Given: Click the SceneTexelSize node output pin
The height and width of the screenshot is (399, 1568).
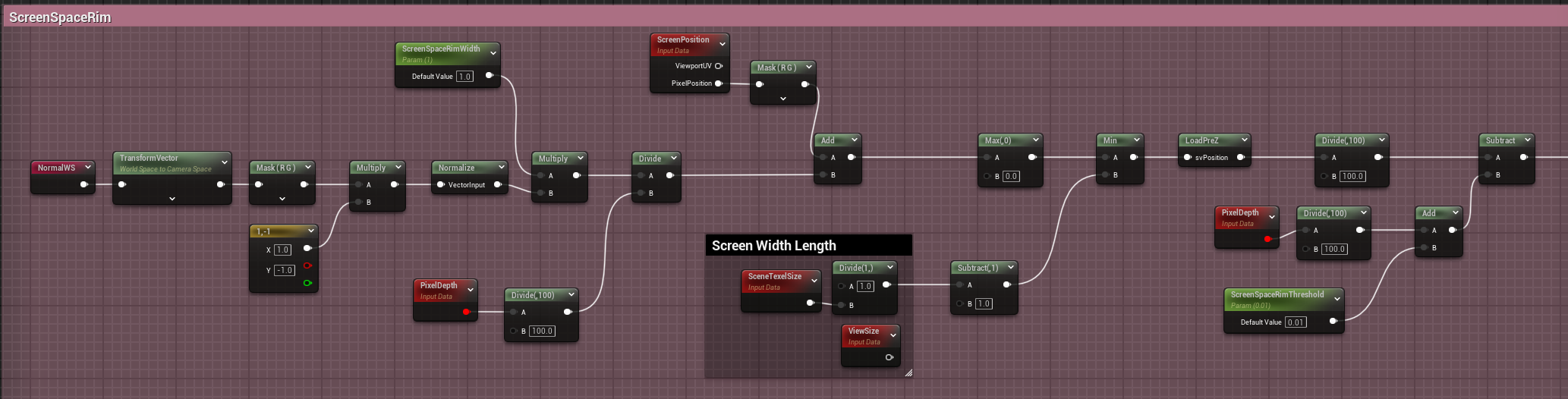Looking at the screenshot, I should (x=810, y=303).
